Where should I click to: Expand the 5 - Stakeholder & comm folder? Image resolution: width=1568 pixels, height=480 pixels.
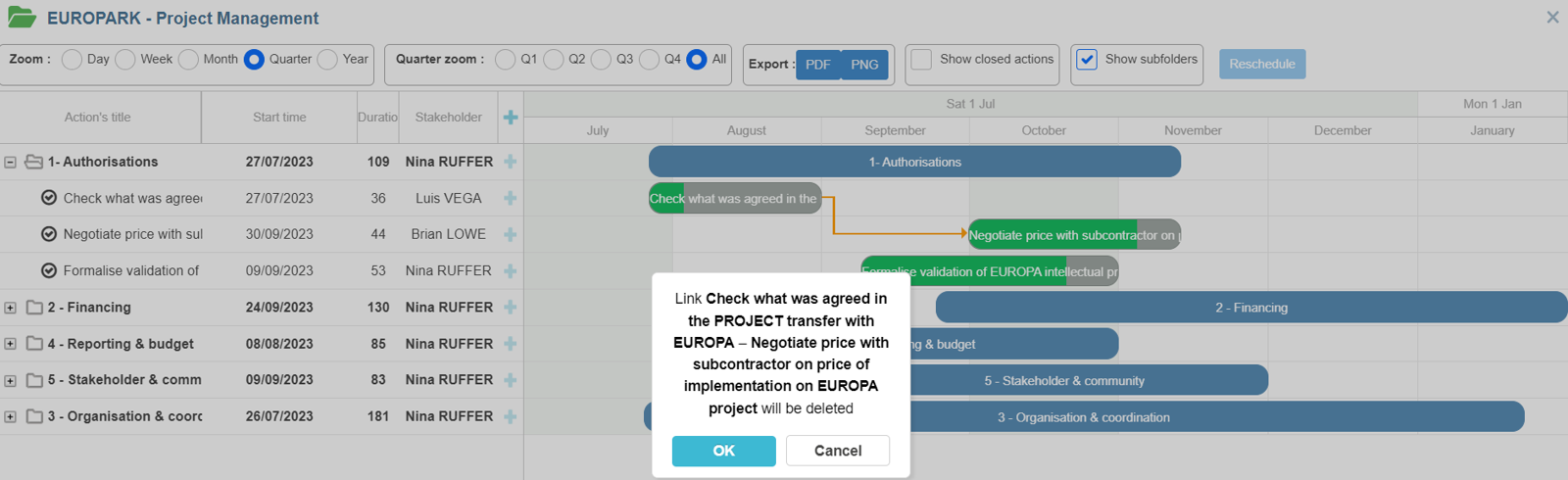coord(10,380)
